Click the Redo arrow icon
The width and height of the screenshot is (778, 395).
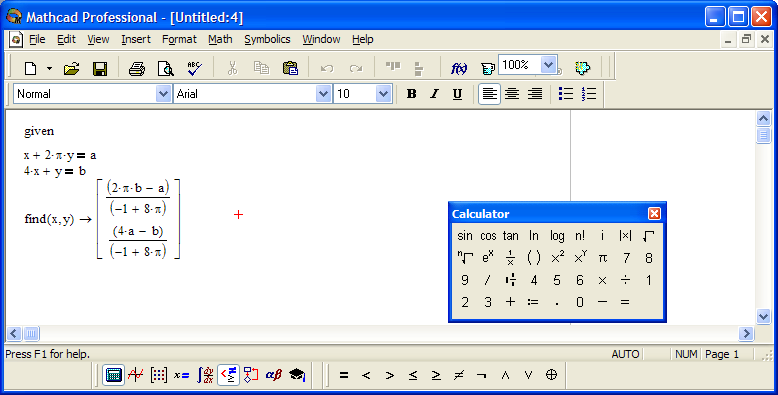click(355, 68)
